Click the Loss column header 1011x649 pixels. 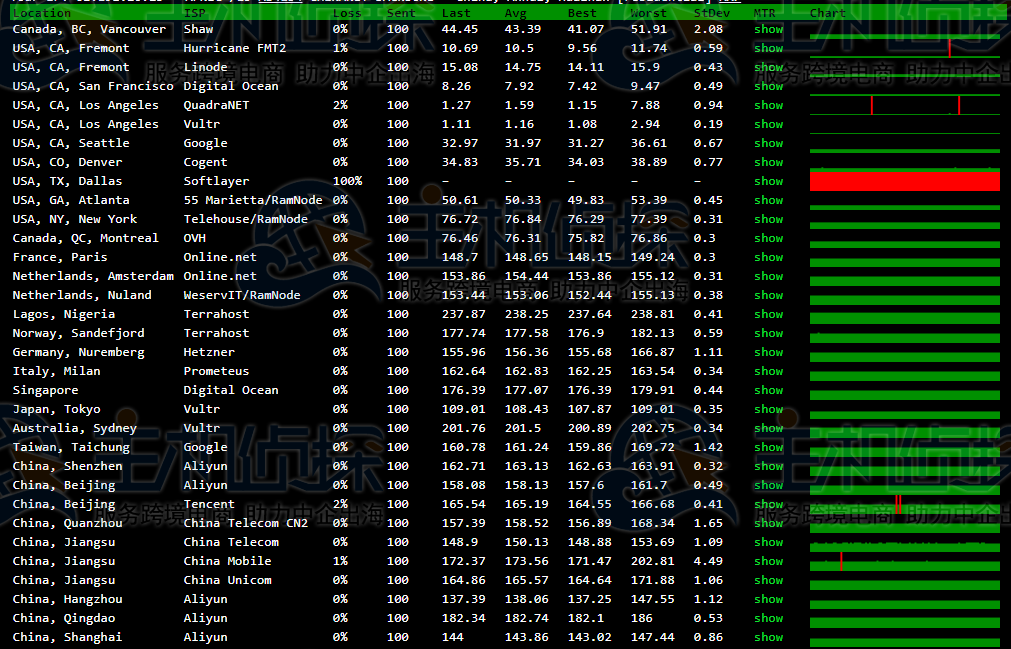pos(347,13)
